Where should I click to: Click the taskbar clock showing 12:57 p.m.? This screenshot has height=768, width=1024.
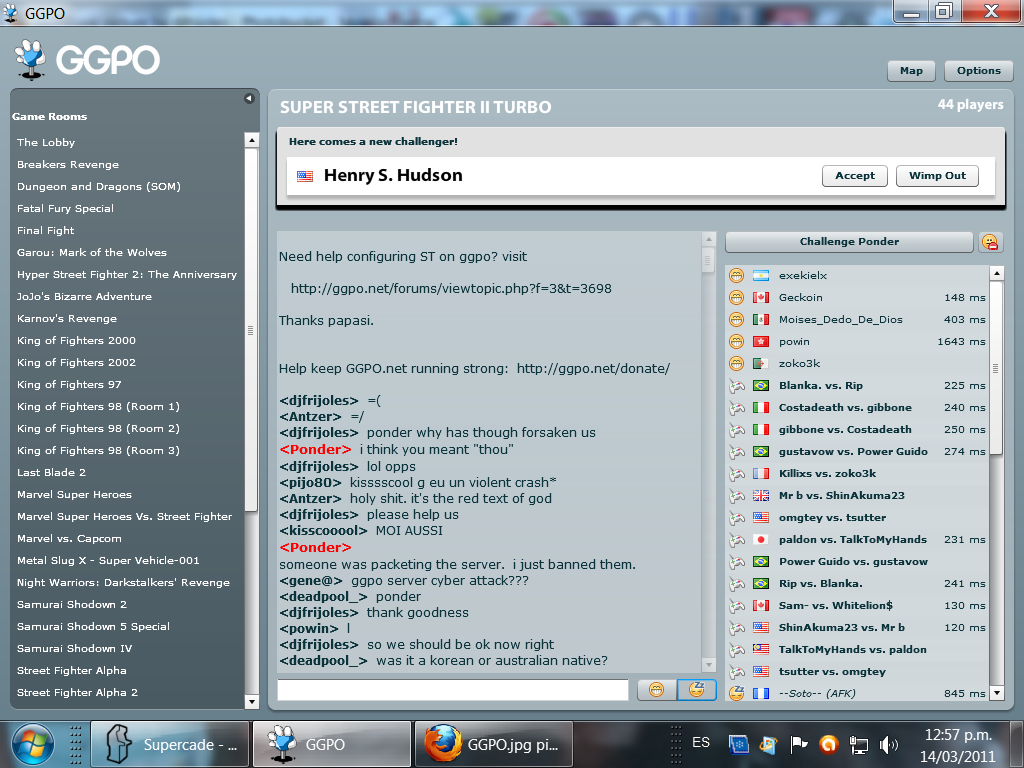coord(958,735)
